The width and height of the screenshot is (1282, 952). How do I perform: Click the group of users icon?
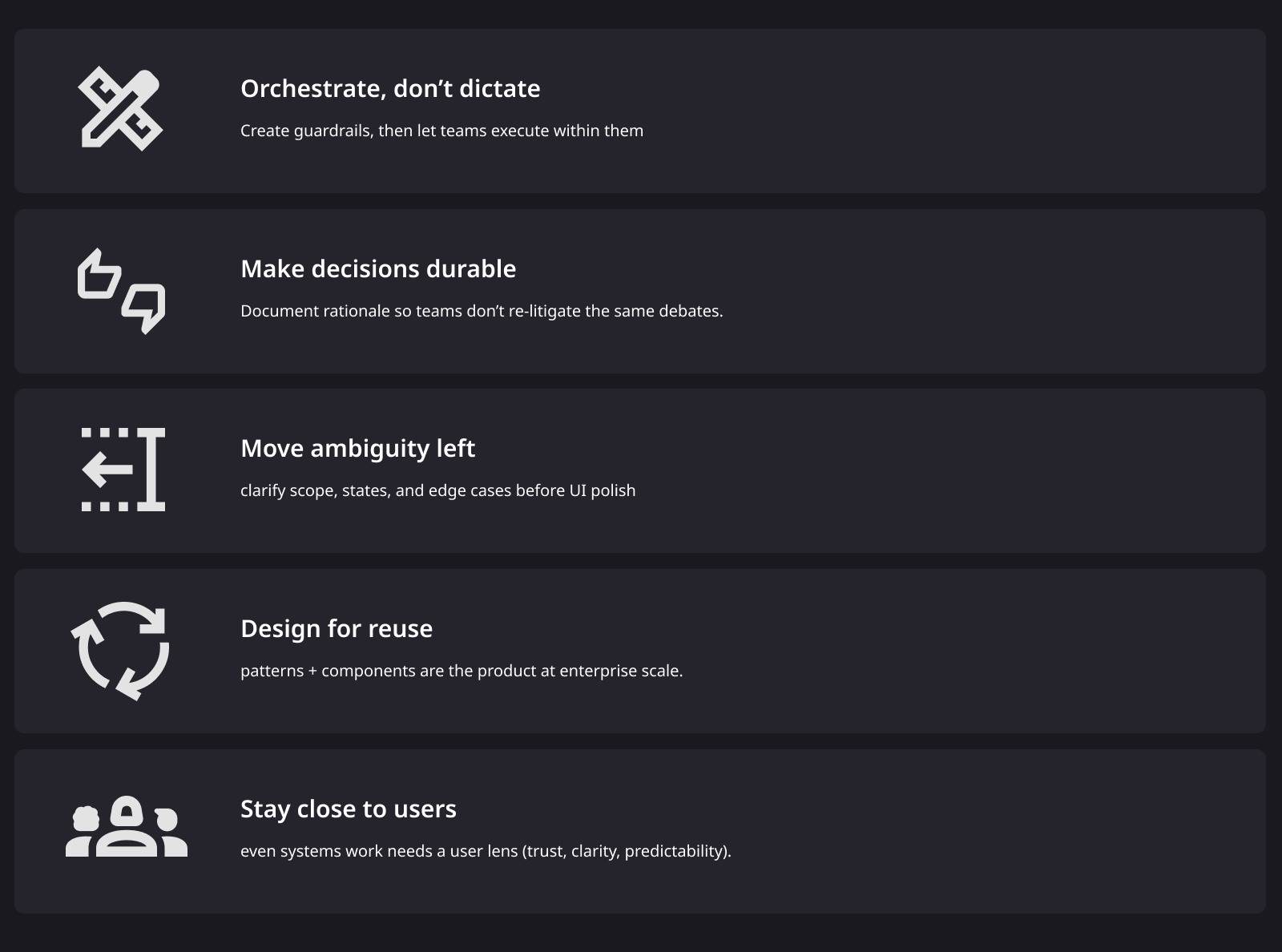[x=126, y=828]
